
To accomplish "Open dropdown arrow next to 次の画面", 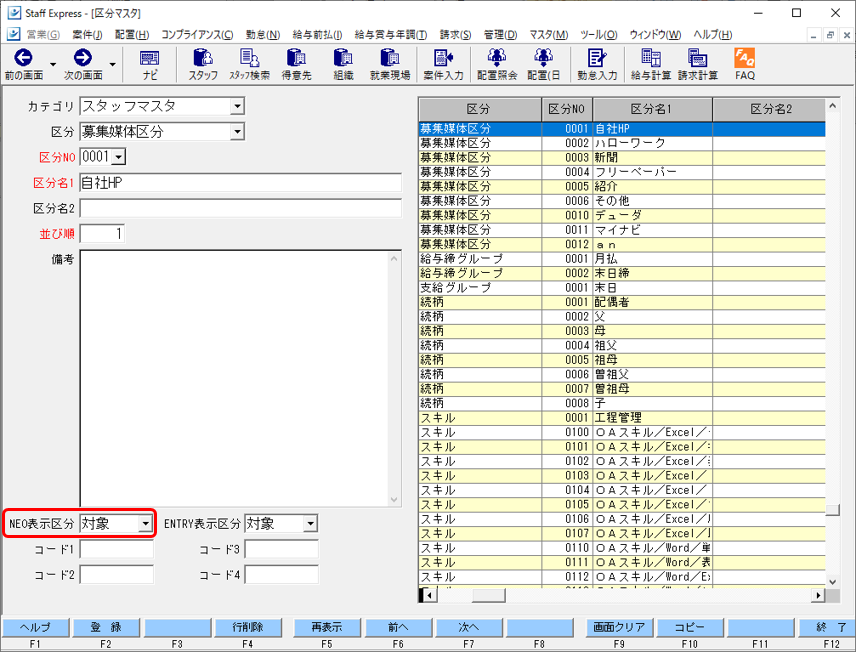I will pyautogui.click(x=112, y=64).
